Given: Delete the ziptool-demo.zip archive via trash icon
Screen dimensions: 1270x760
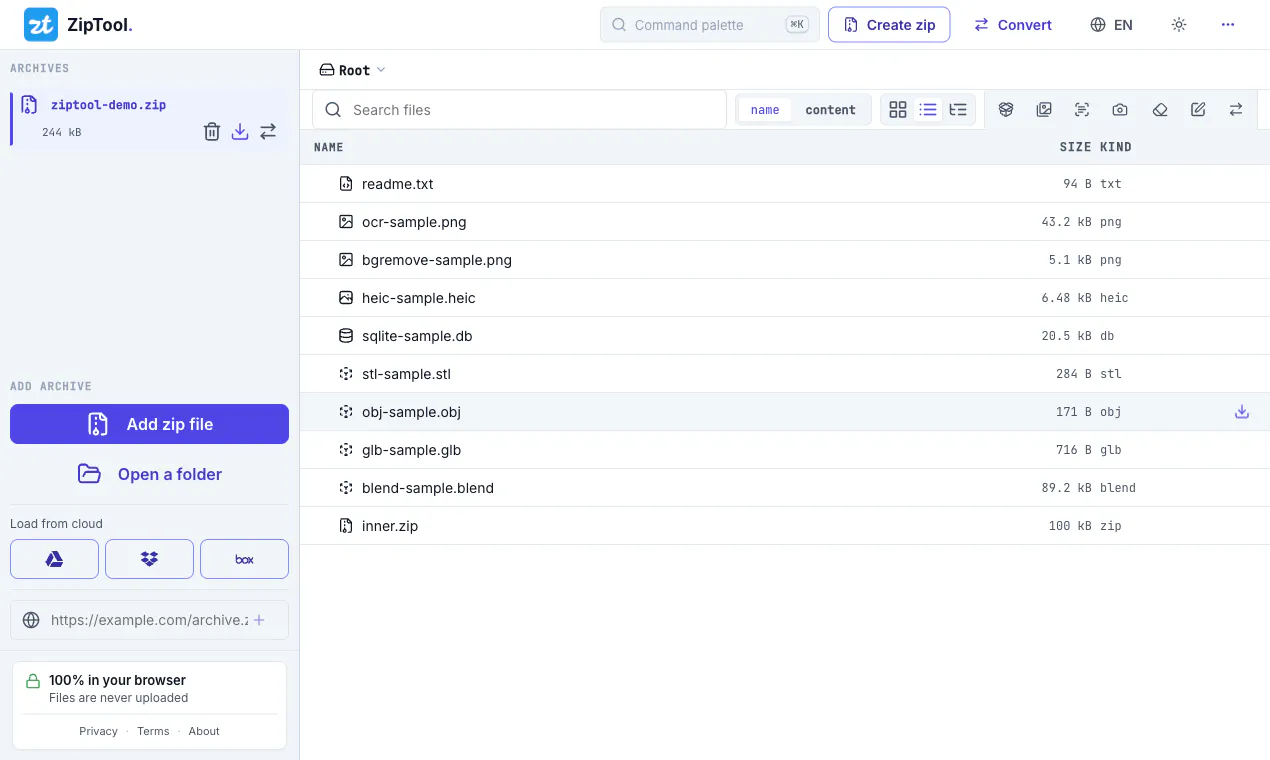Looking at the screenshot, I should pos(212,131).
